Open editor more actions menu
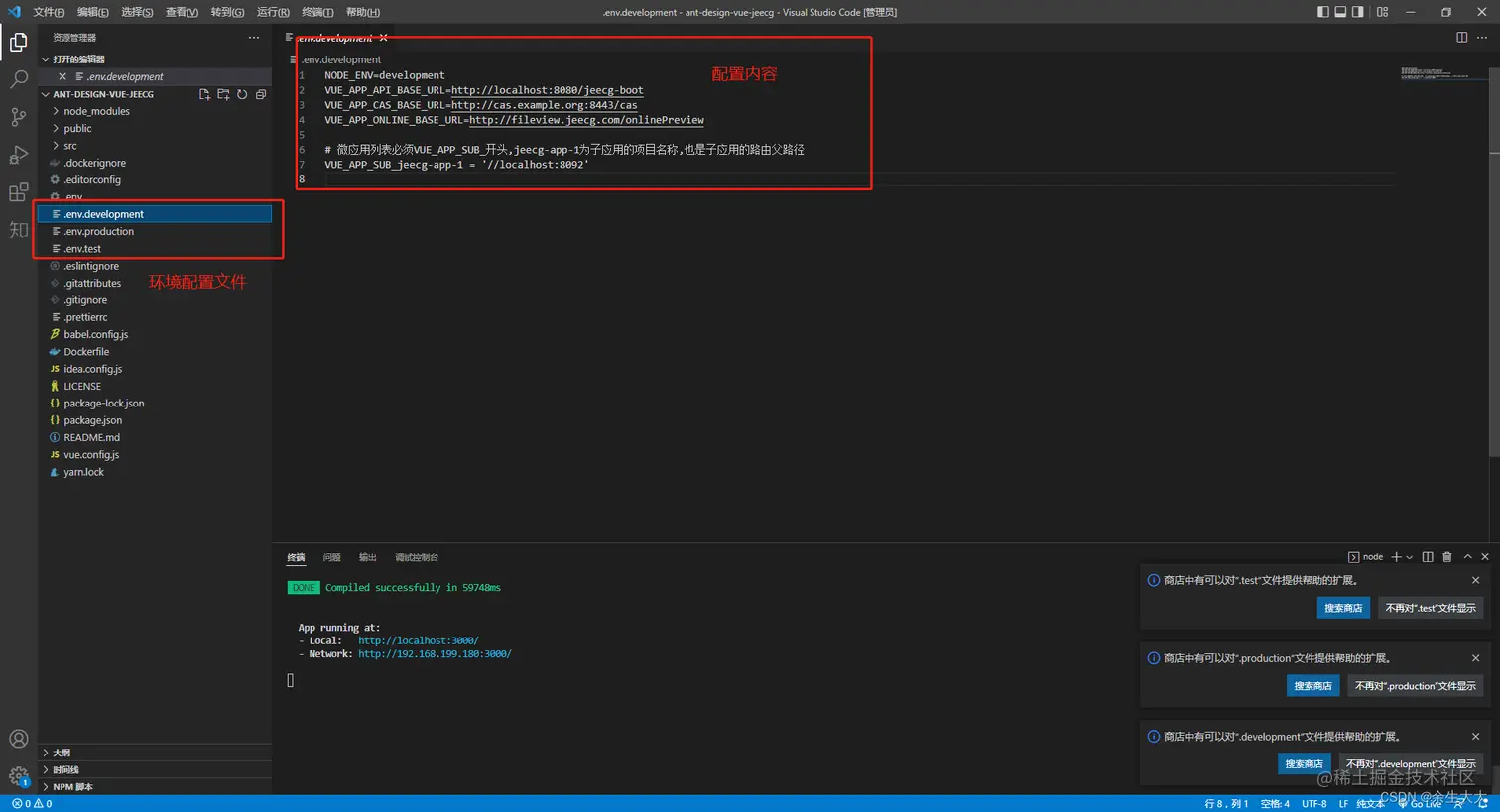Screen dimensions: 1500x812 click(1483, 38)
